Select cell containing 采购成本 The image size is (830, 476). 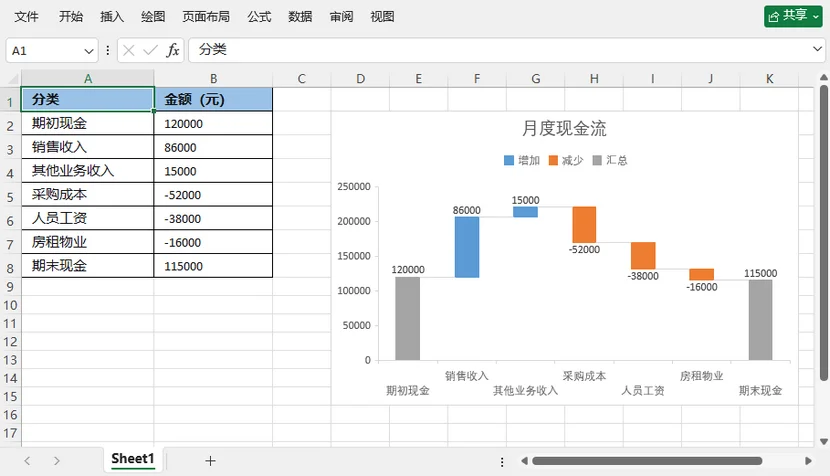click(88, 195)
